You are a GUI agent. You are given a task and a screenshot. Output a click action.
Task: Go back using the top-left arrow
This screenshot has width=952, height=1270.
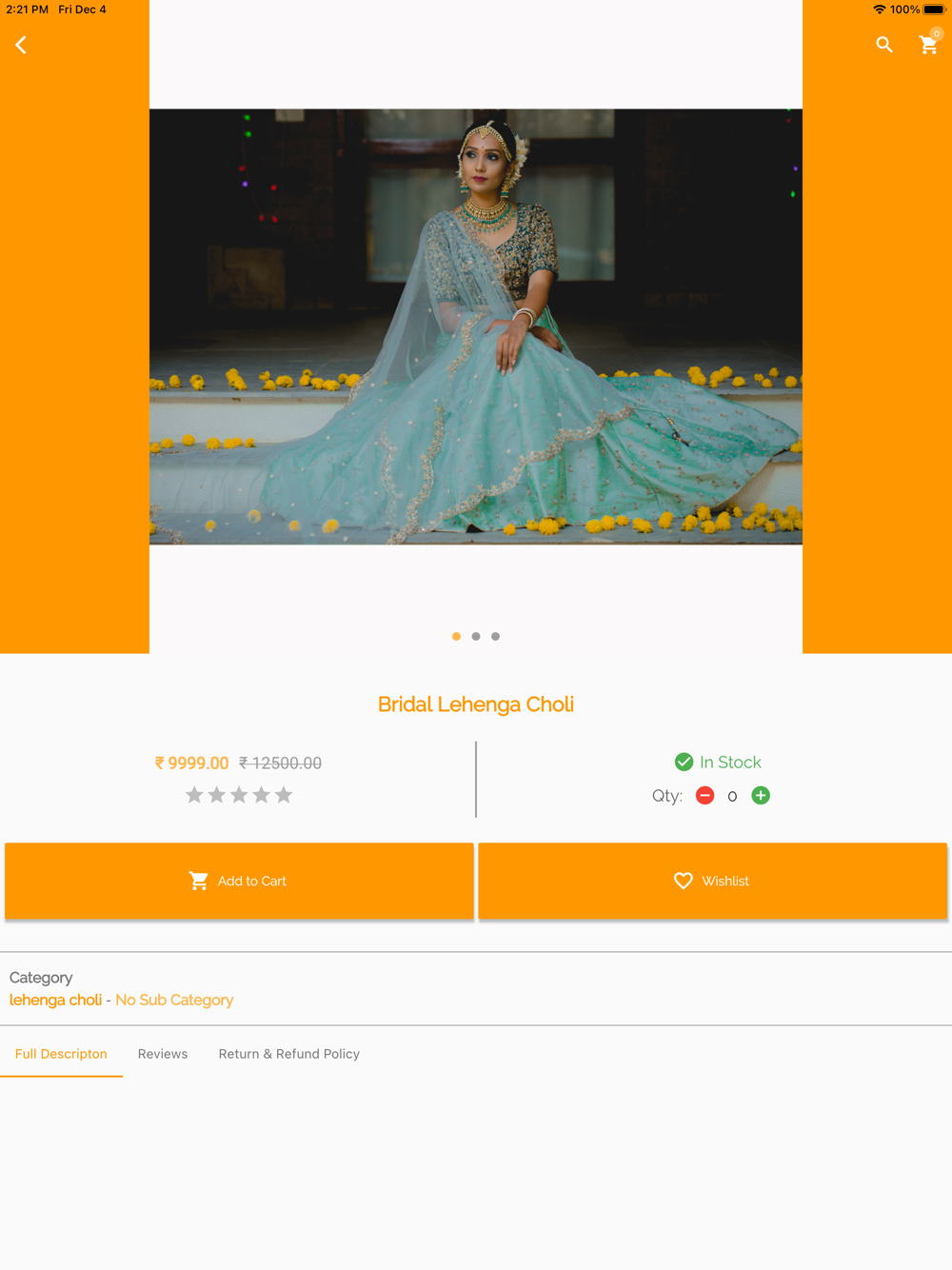21,45
